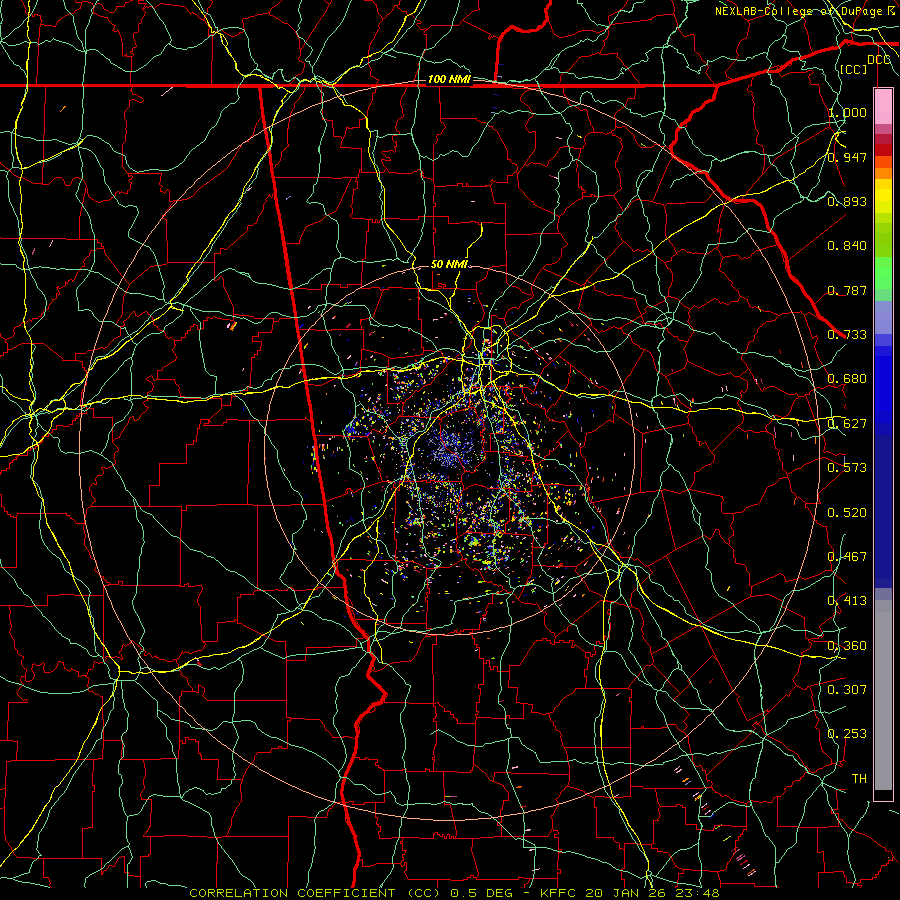Click the 50 NMI range ring label

[x=449, y=265]
